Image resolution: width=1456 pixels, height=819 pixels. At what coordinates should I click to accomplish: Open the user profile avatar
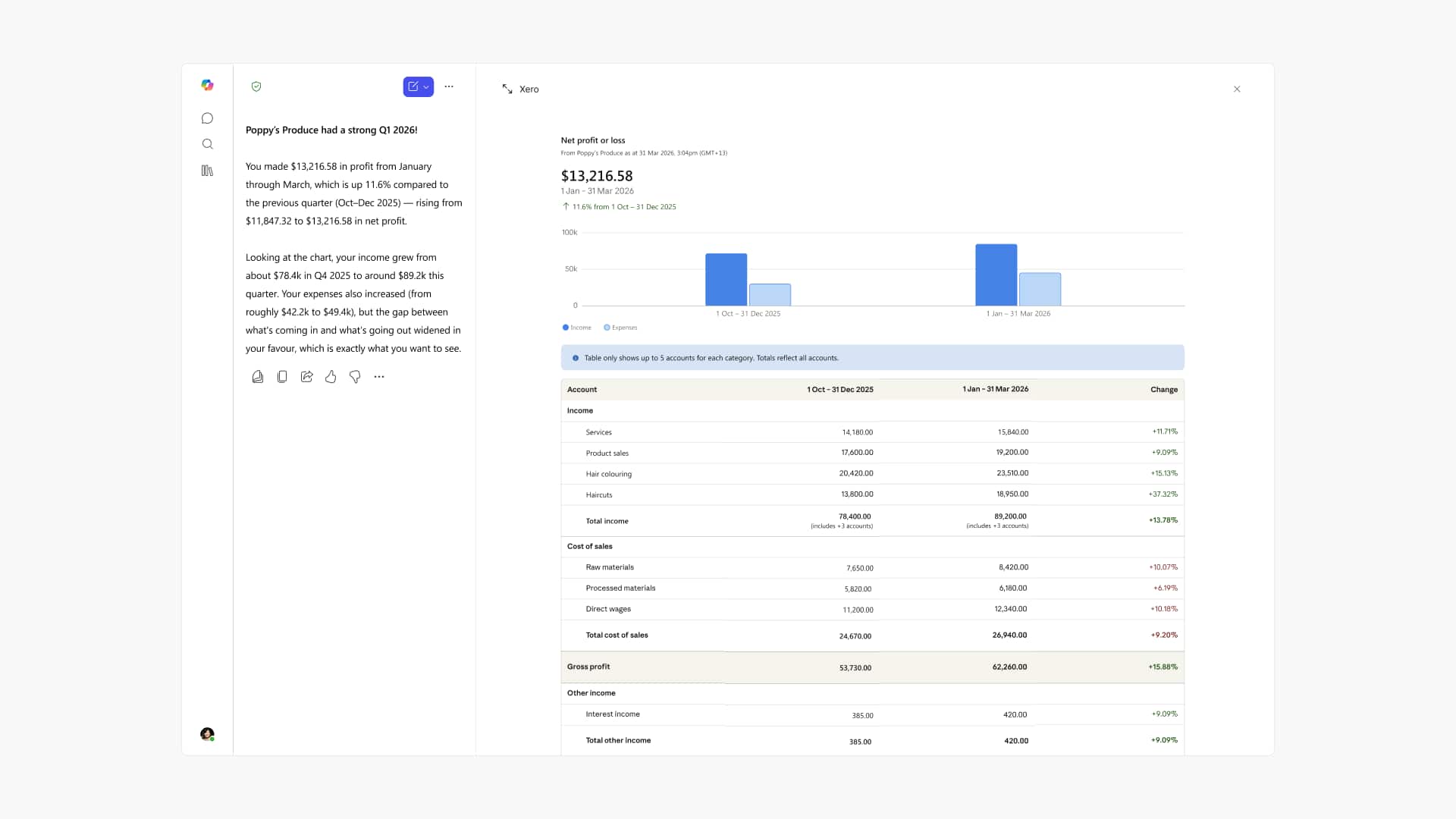207,734
